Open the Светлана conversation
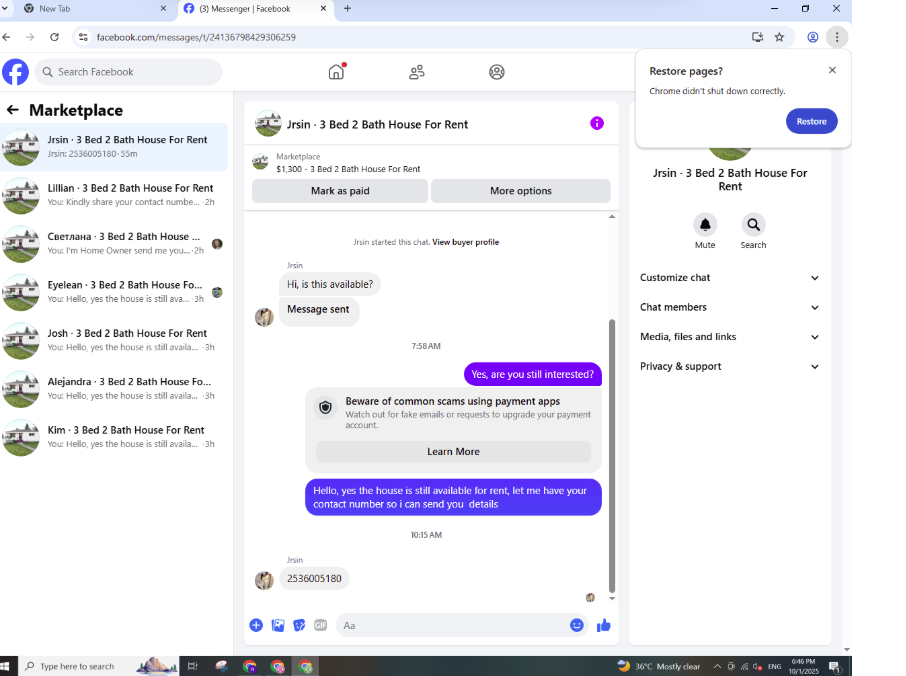906x676 pixels. [114, 243]
